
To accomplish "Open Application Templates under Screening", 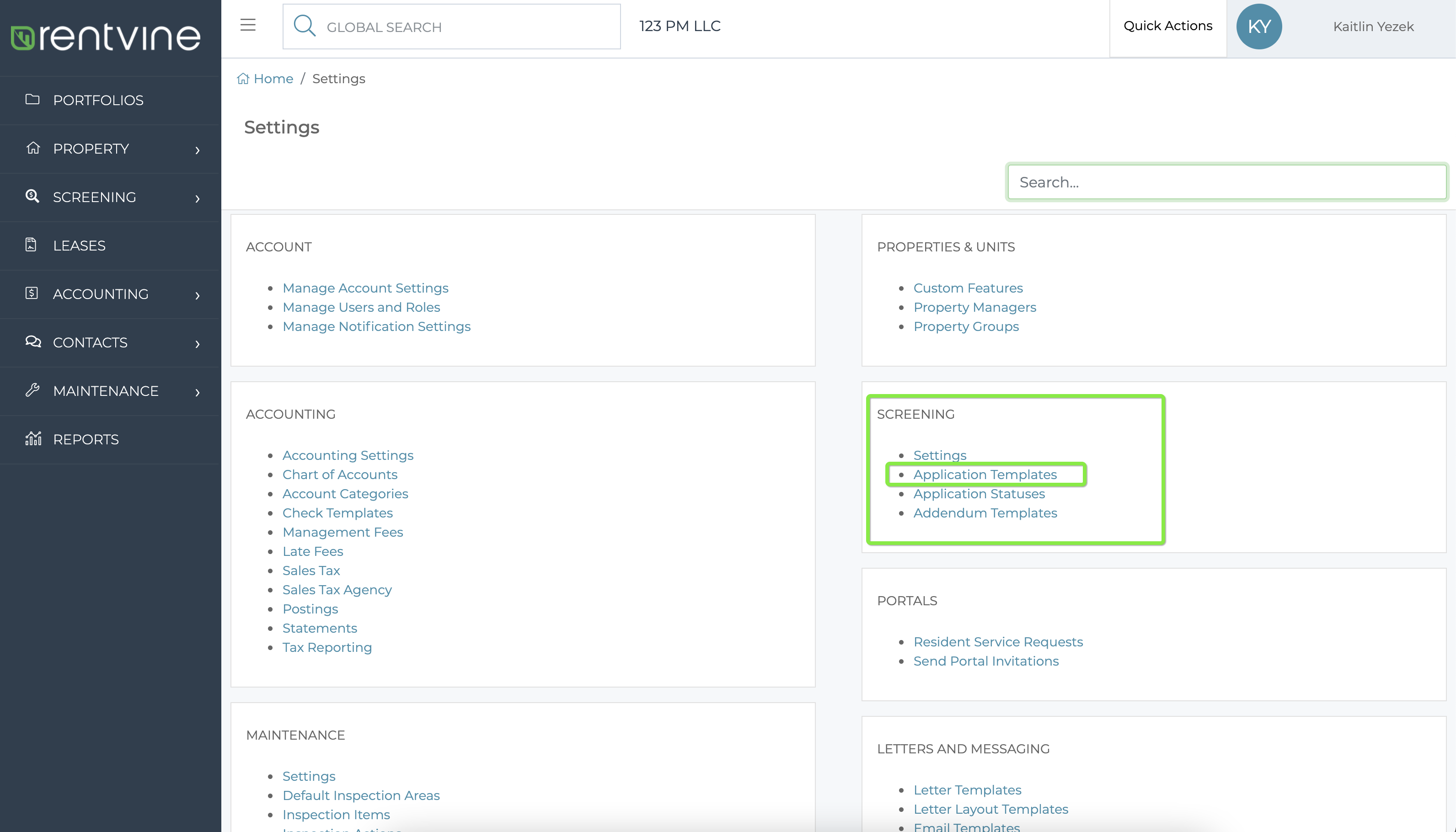I will pos(985,475).
